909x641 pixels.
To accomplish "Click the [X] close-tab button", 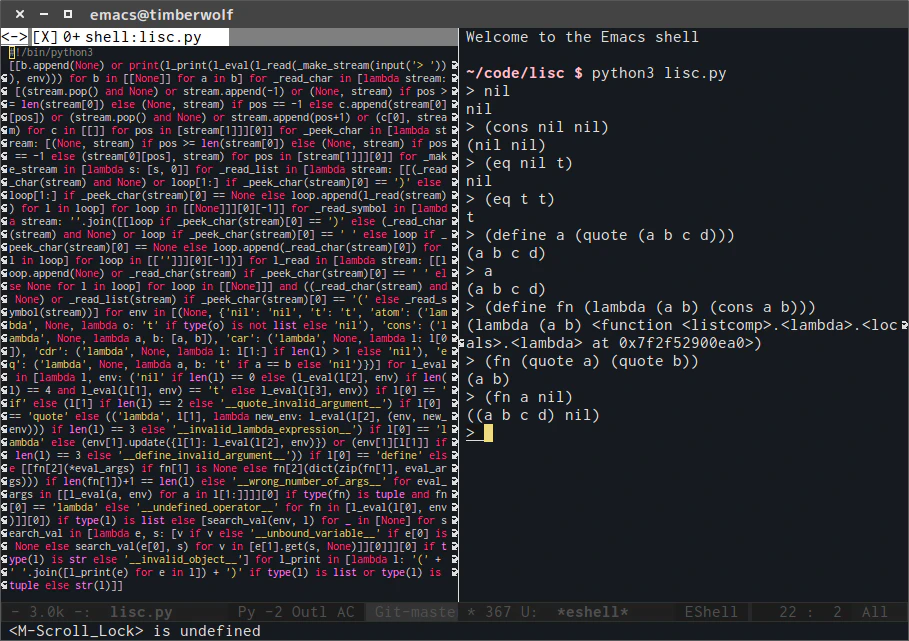I will pyautogui.click(x=45, y=37).
